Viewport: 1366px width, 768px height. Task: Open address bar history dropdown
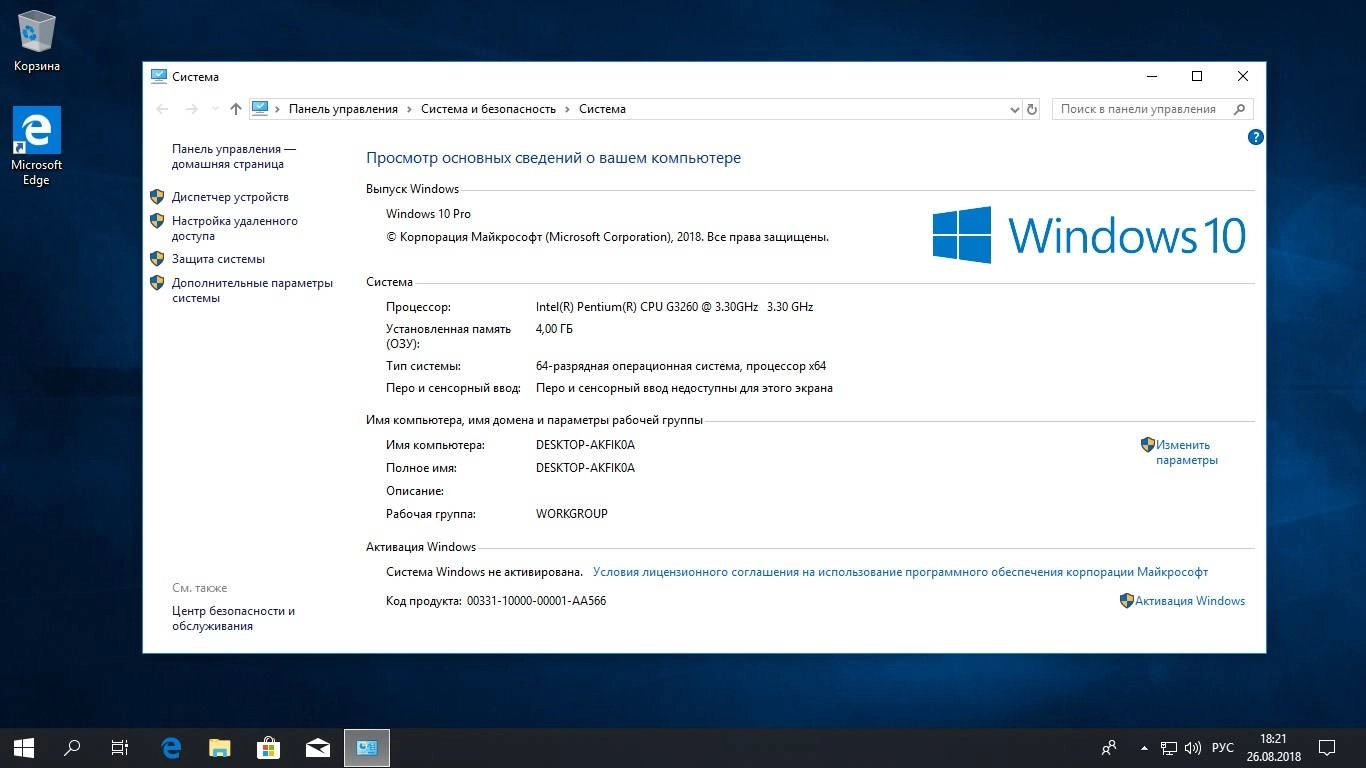tap(1015, 109)
